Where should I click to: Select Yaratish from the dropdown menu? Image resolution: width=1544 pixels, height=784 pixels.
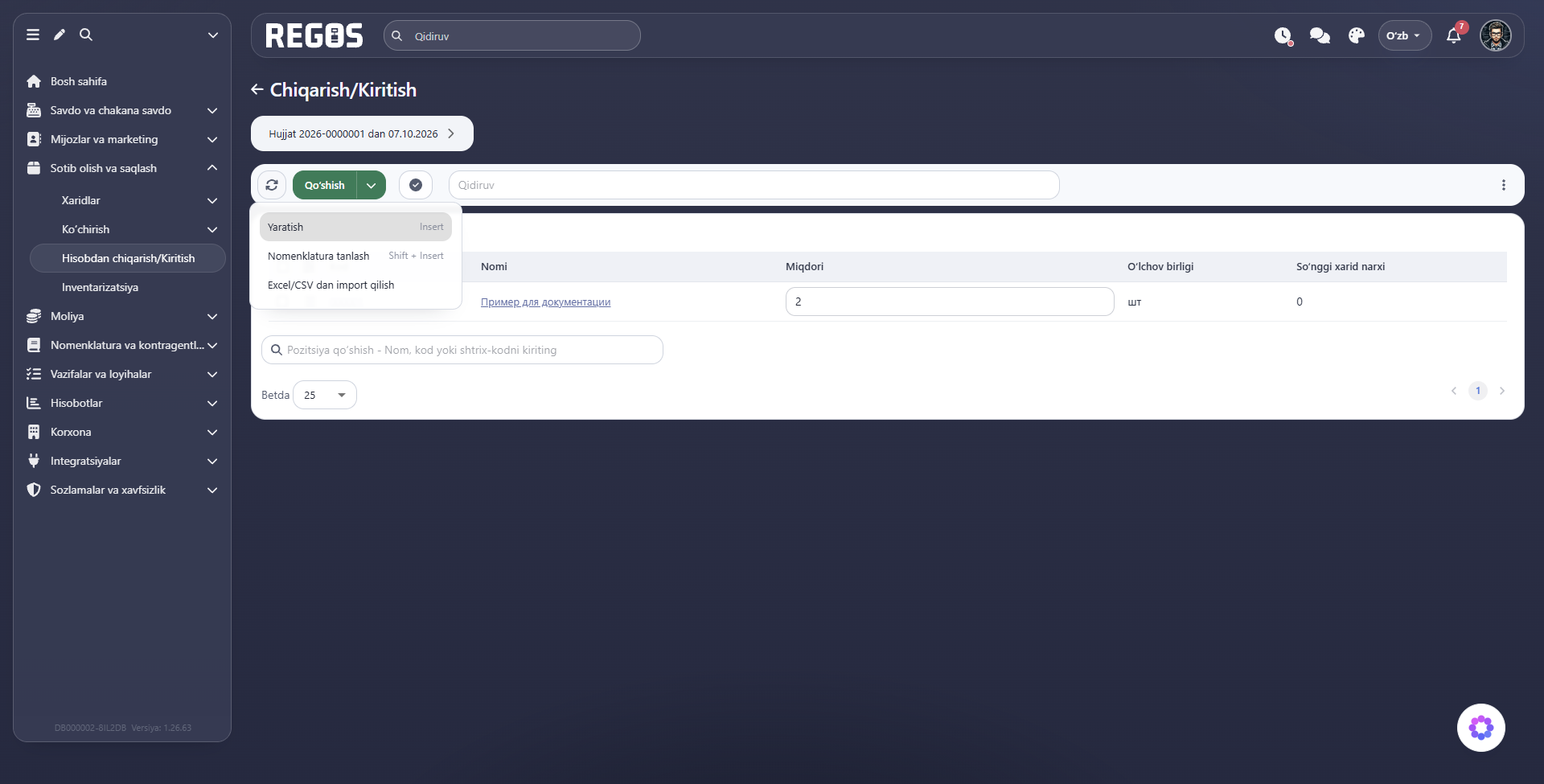355,227
